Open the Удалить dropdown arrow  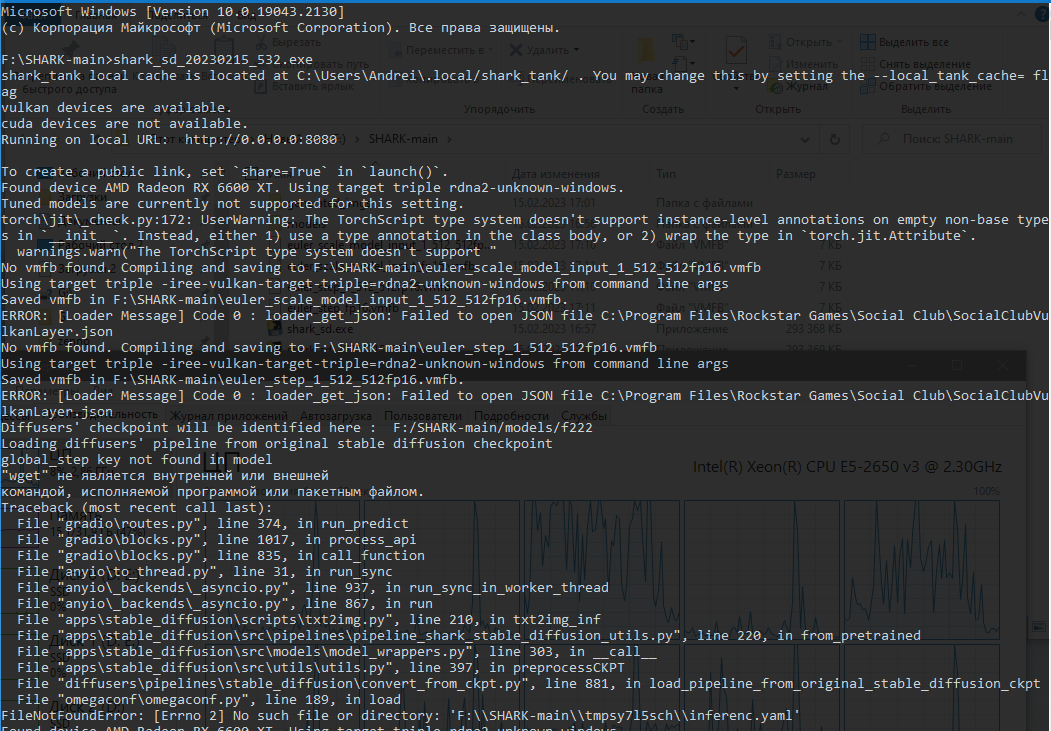coord(577,49)
